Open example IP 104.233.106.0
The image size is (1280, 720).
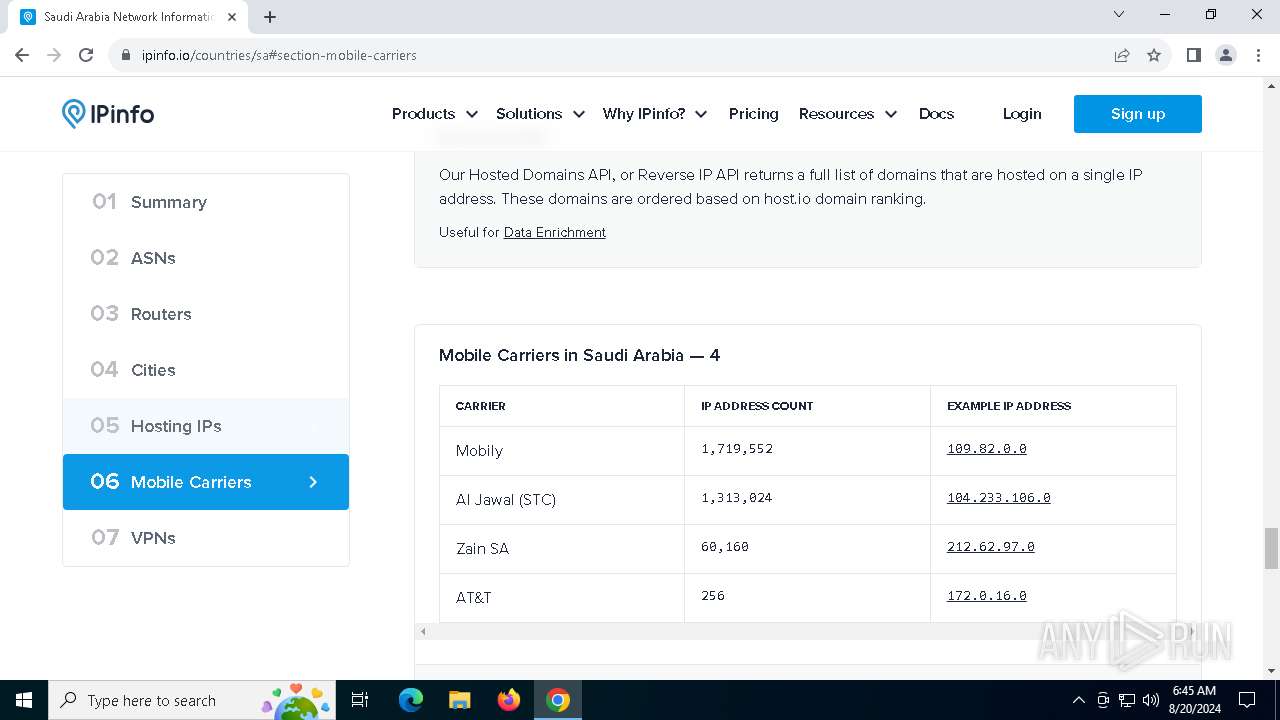[x=998, y=498]
